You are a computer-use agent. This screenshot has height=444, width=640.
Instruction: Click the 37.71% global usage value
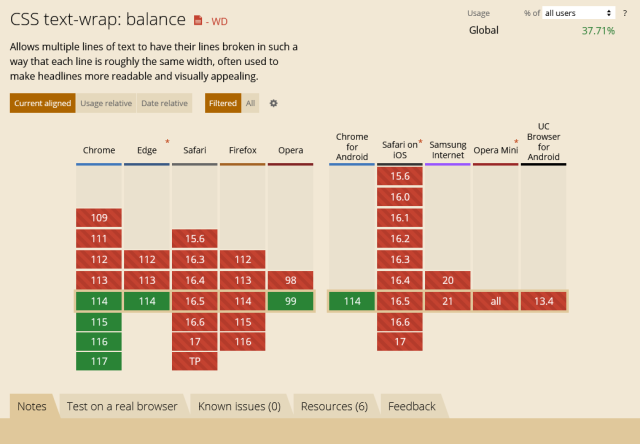[598, 31]
